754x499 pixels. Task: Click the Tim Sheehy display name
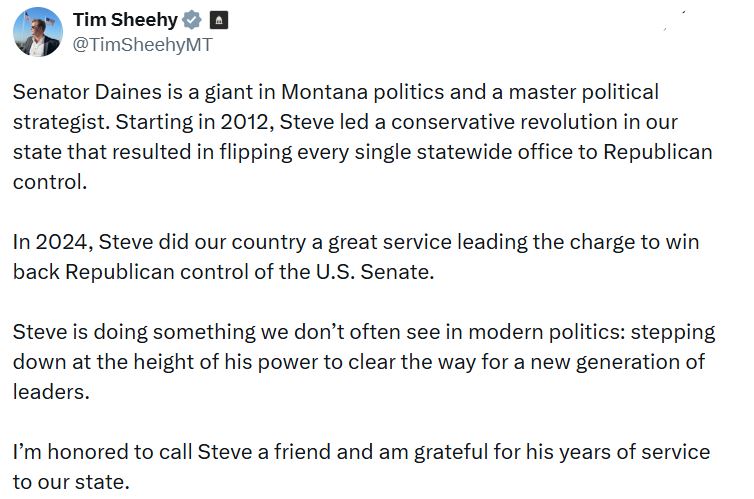tap(127, 19)
